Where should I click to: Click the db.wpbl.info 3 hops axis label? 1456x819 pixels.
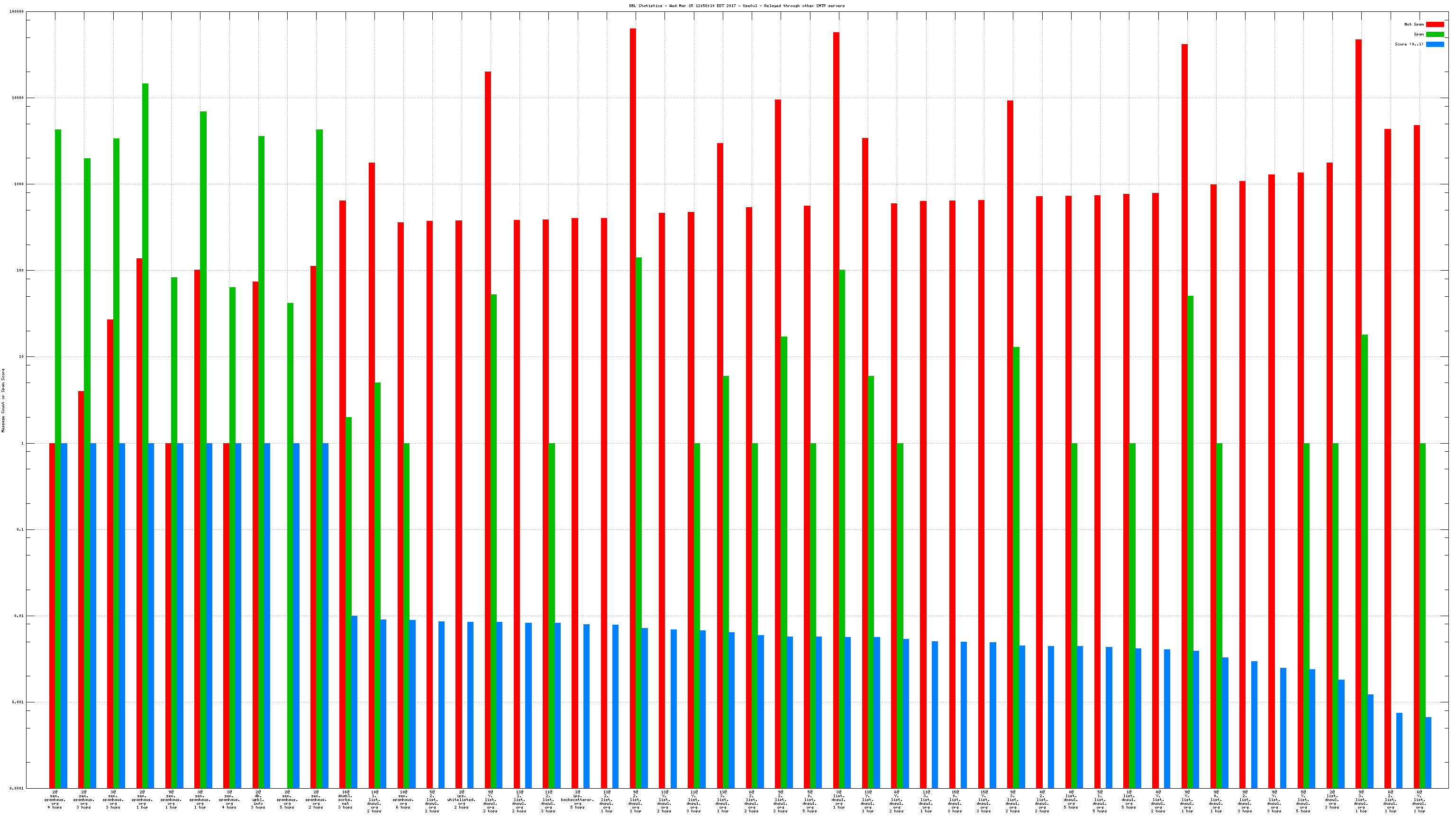coord(258,800)
